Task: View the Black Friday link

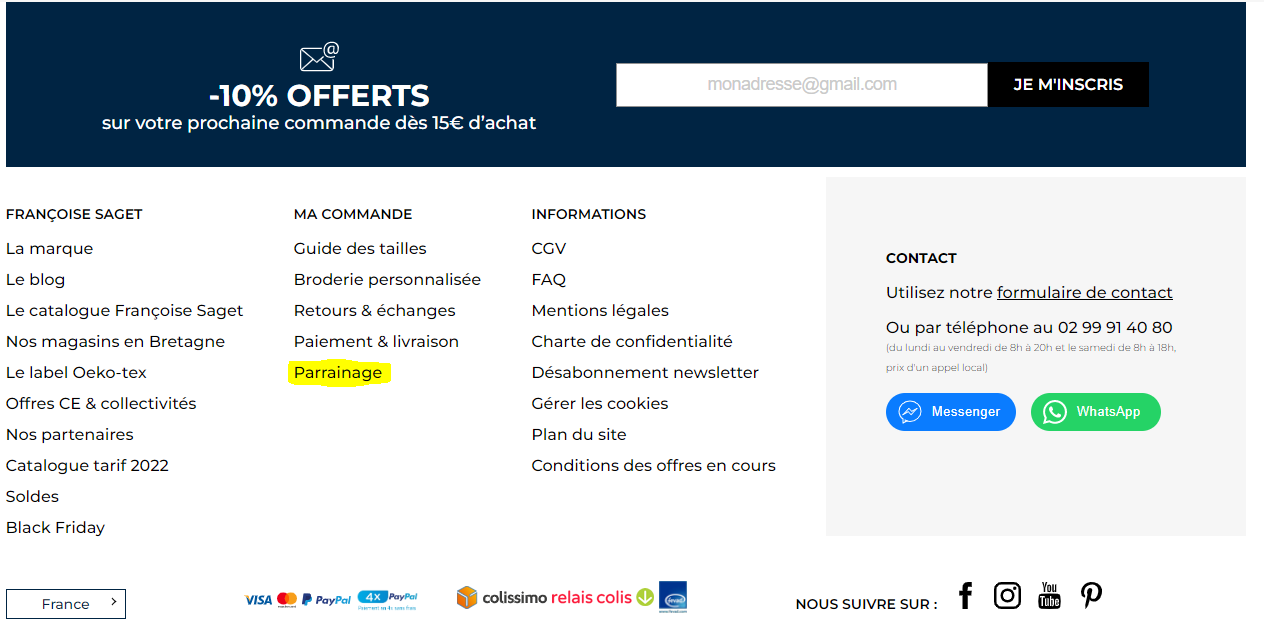Action: (x=55, y=528)
